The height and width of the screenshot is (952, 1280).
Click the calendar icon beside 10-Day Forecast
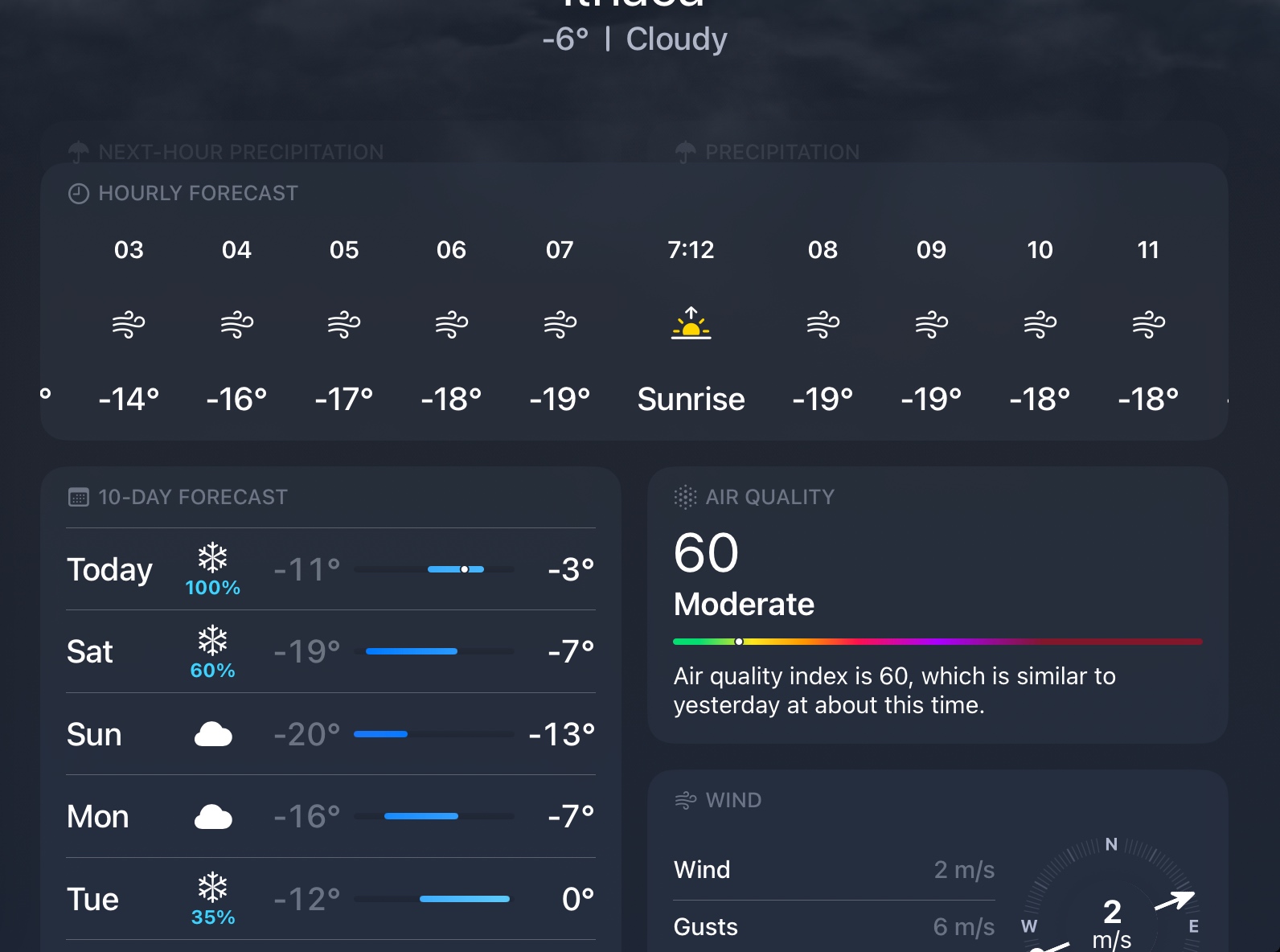coord(79,498)
